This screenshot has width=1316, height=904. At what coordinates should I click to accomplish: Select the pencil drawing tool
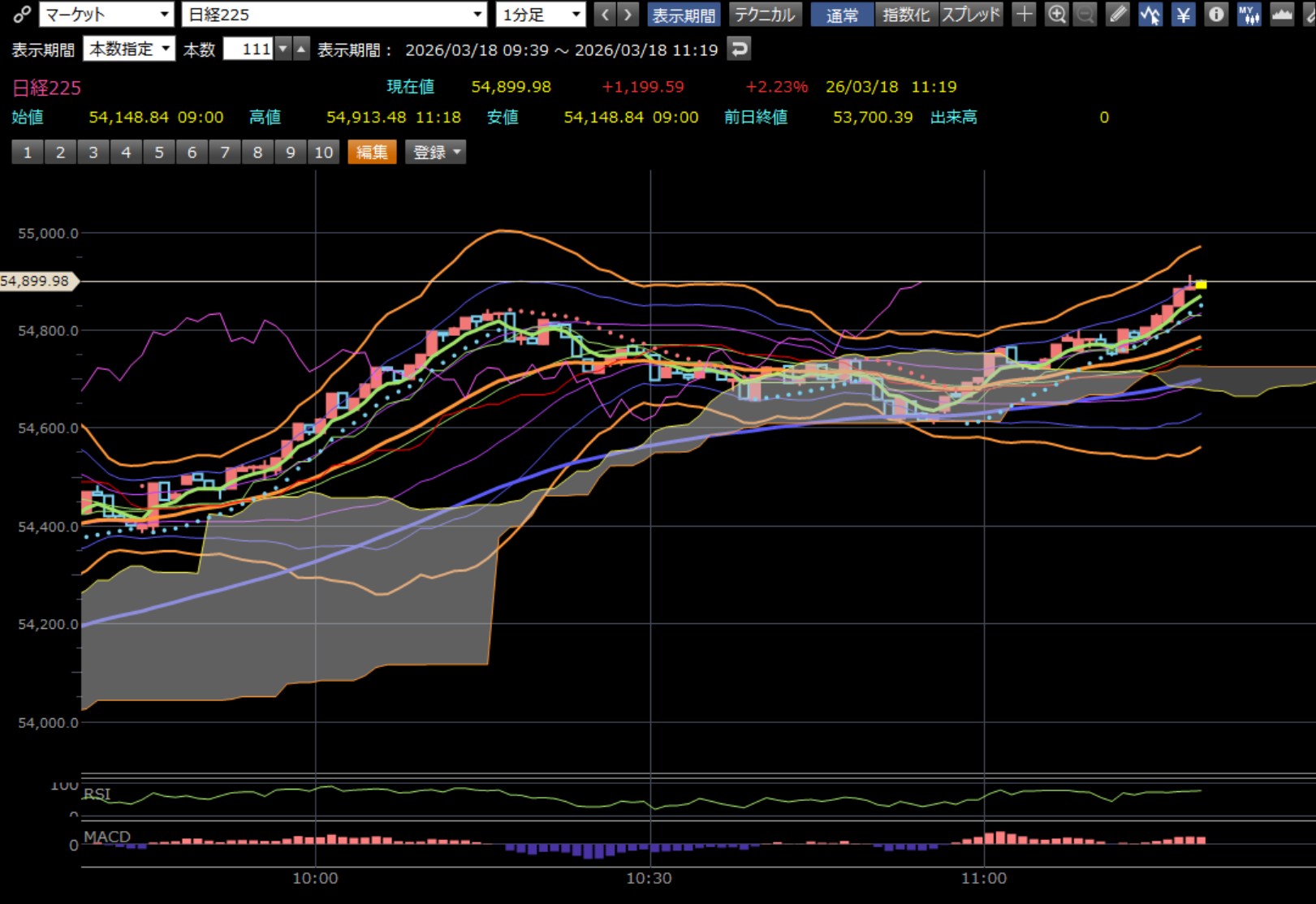tap(1118, 15)
